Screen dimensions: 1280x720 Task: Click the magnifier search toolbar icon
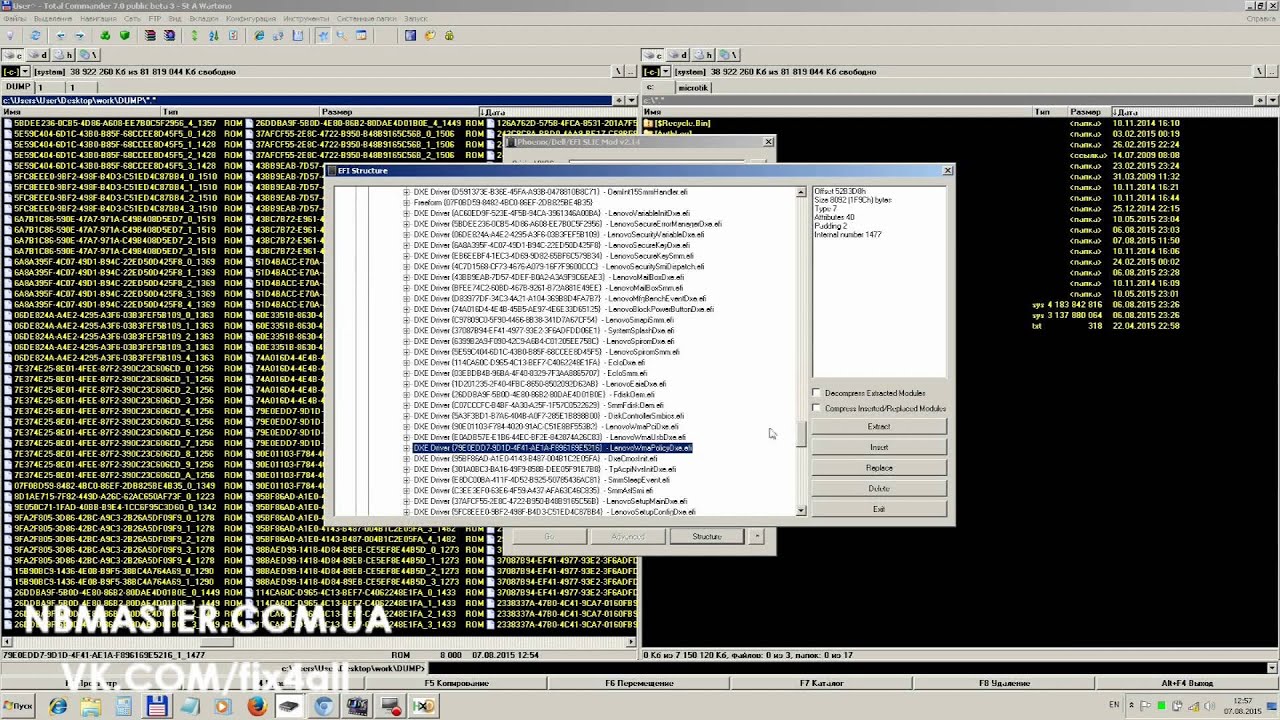pyautogui.click(x=341, y=36)
